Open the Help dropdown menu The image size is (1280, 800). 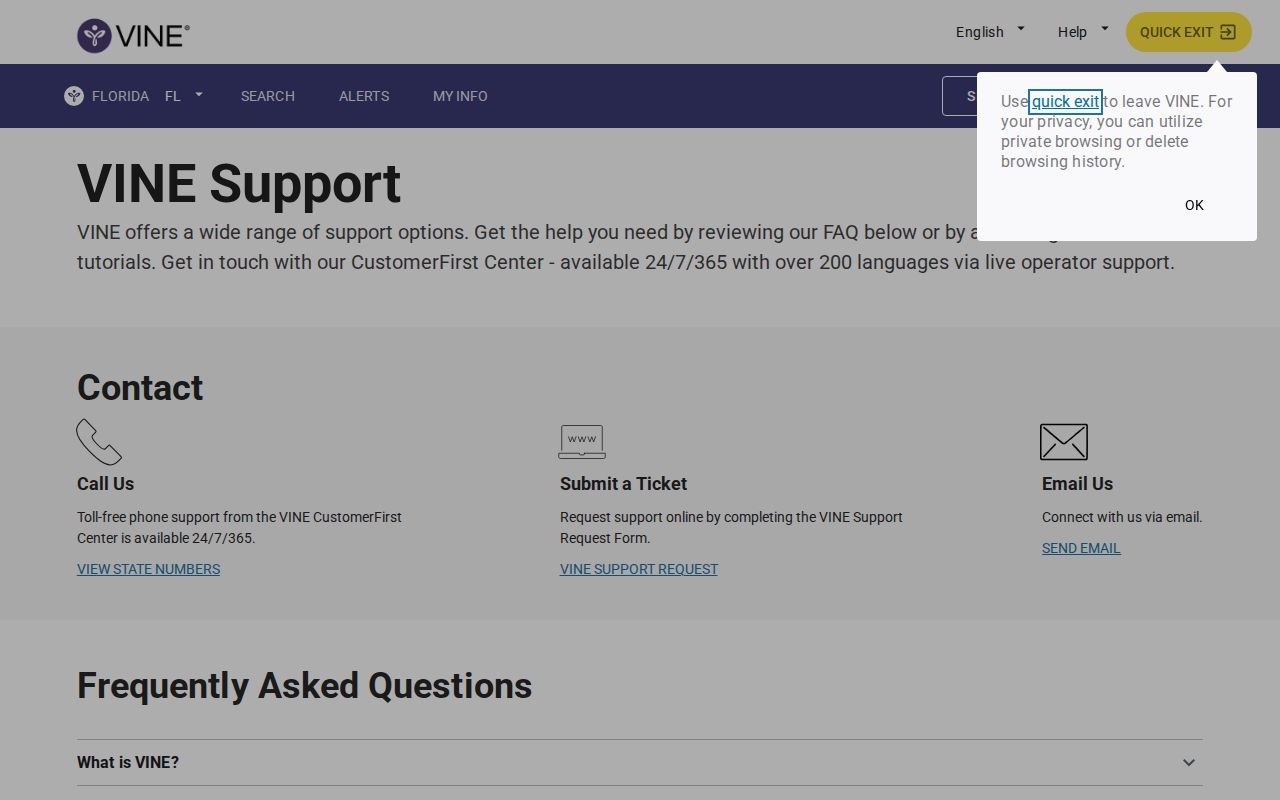[x=1083, y=32]
